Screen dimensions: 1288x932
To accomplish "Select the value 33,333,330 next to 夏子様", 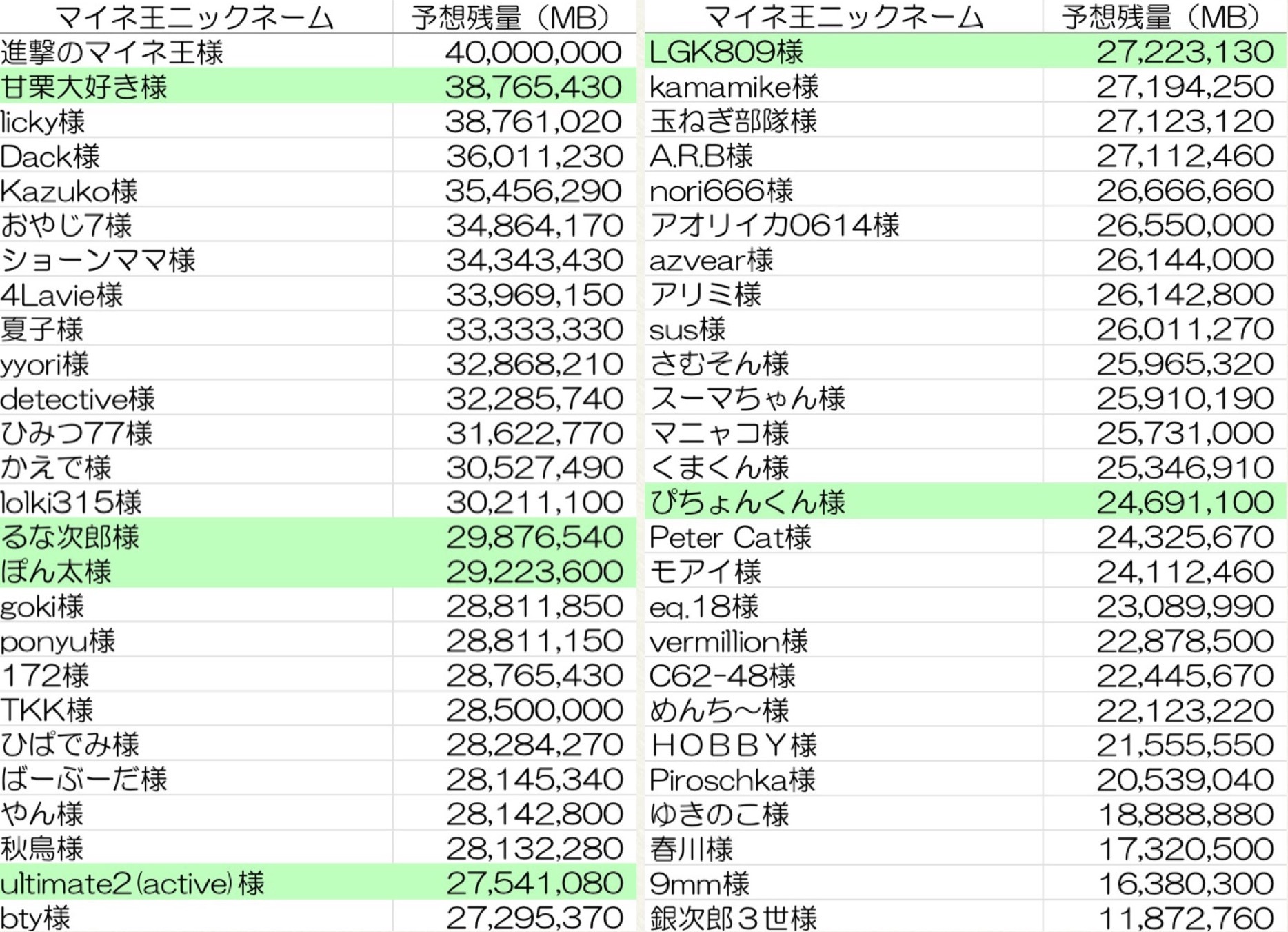I will pyautogui.click(x=534, y=330).
